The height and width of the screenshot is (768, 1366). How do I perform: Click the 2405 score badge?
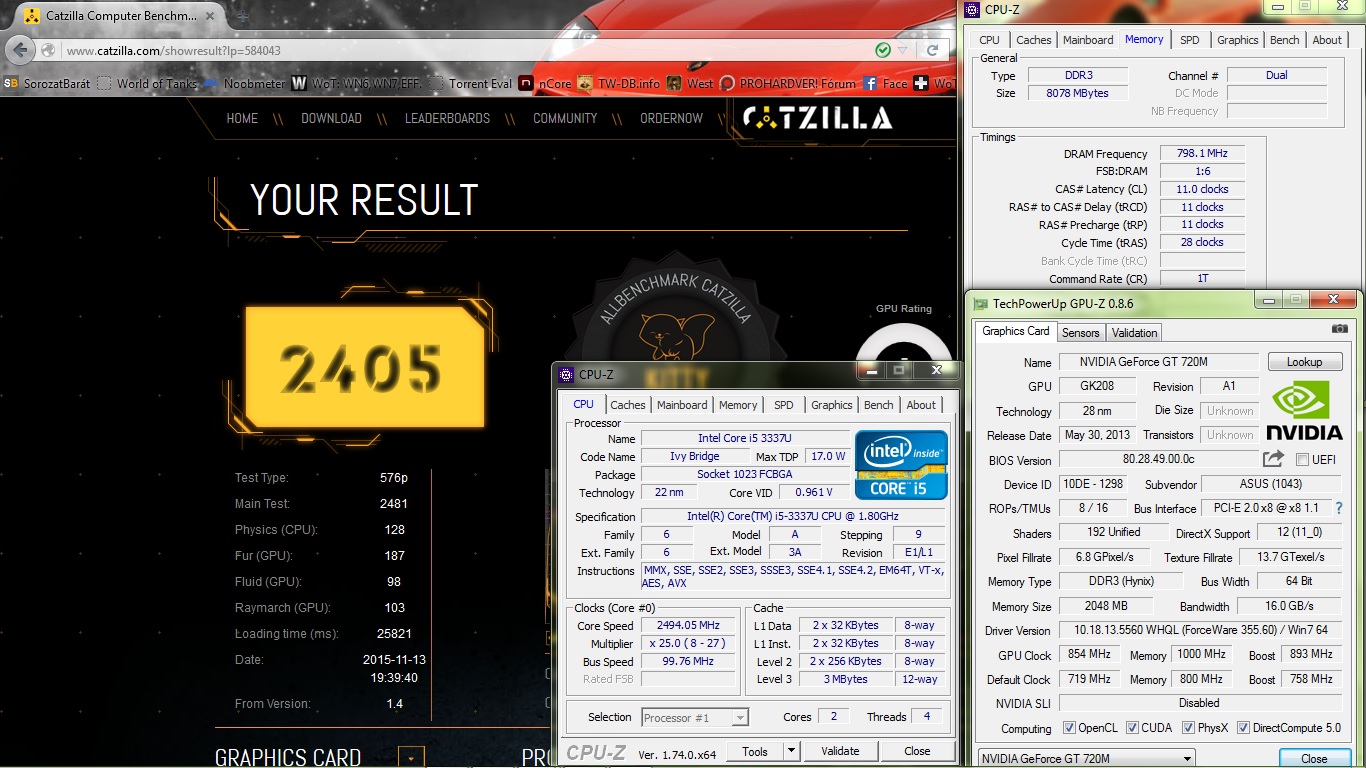point(364,368)
